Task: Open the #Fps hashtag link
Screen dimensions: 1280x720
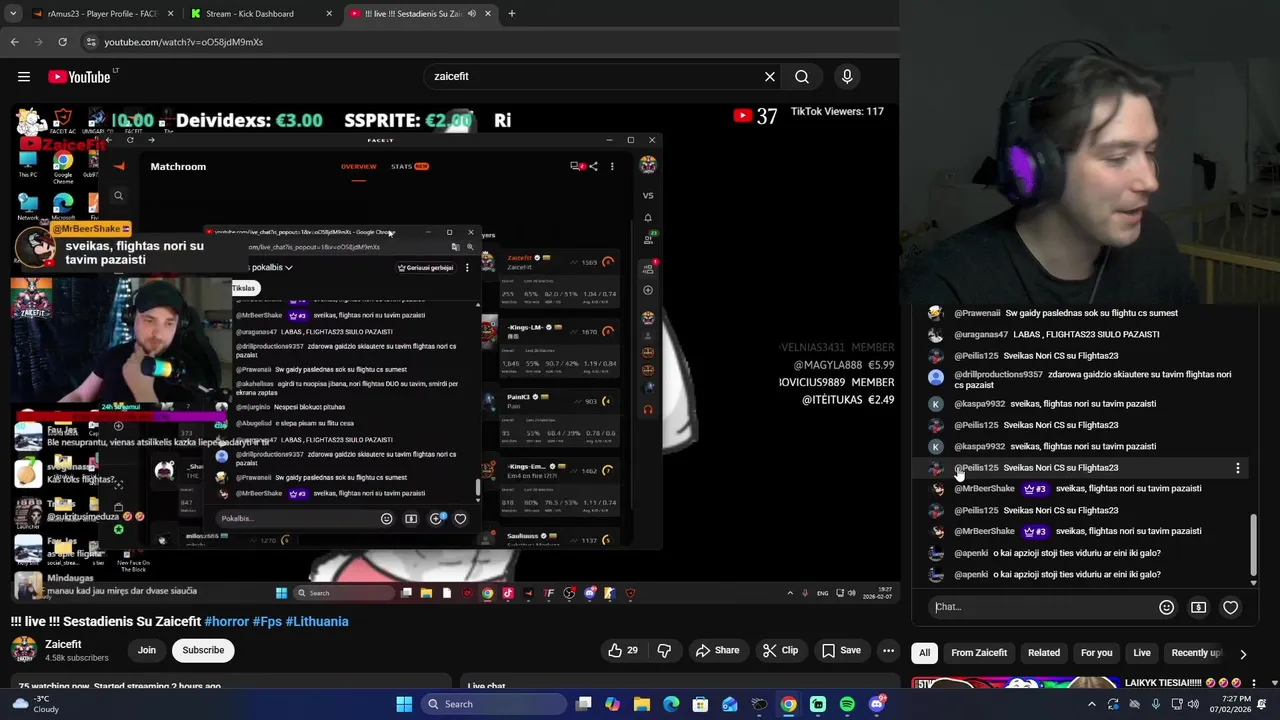Action: point(267,621)
